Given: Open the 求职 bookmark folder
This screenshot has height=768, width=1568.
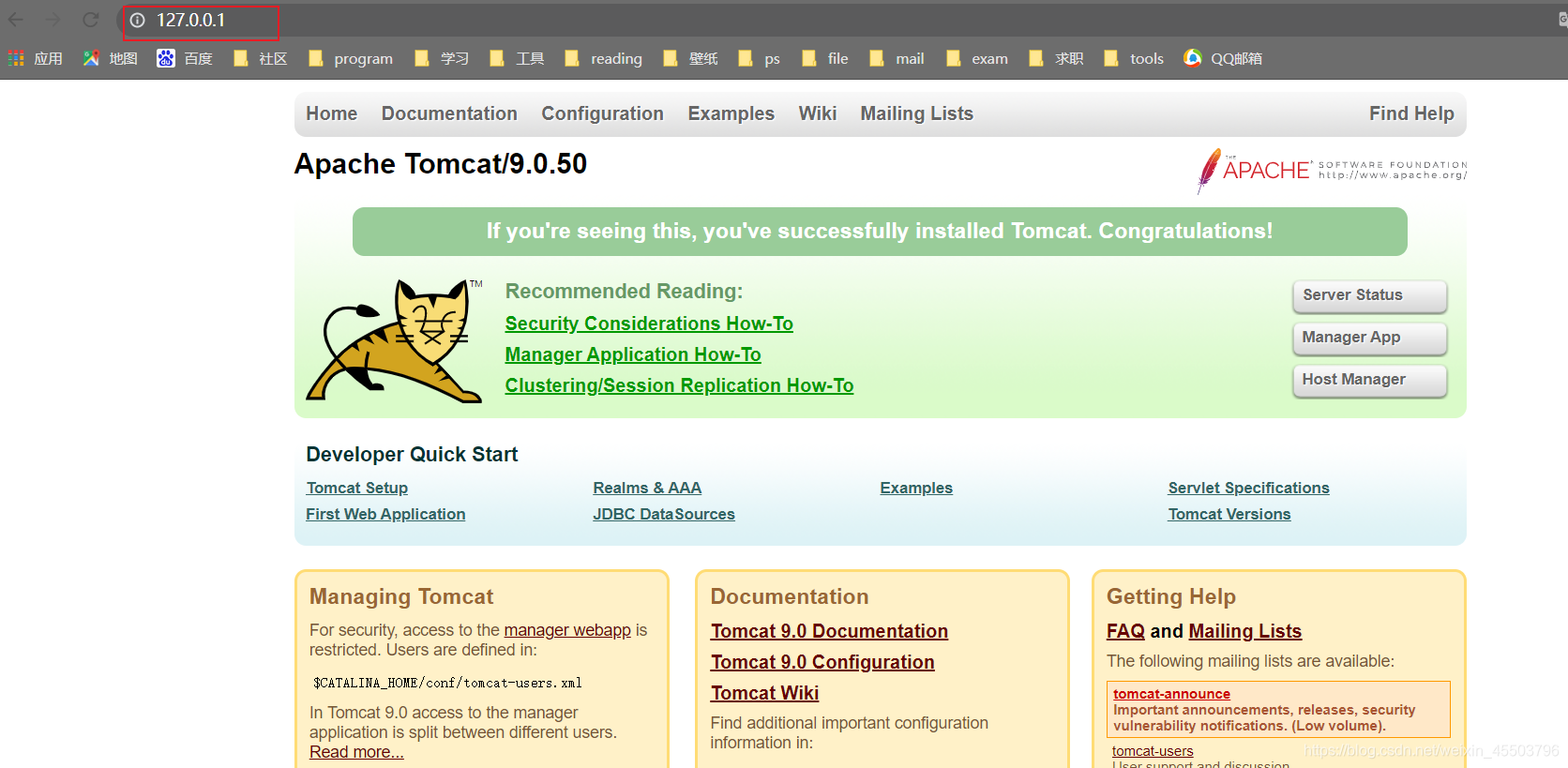Looking at the screenshot, I should point(1056,58).
